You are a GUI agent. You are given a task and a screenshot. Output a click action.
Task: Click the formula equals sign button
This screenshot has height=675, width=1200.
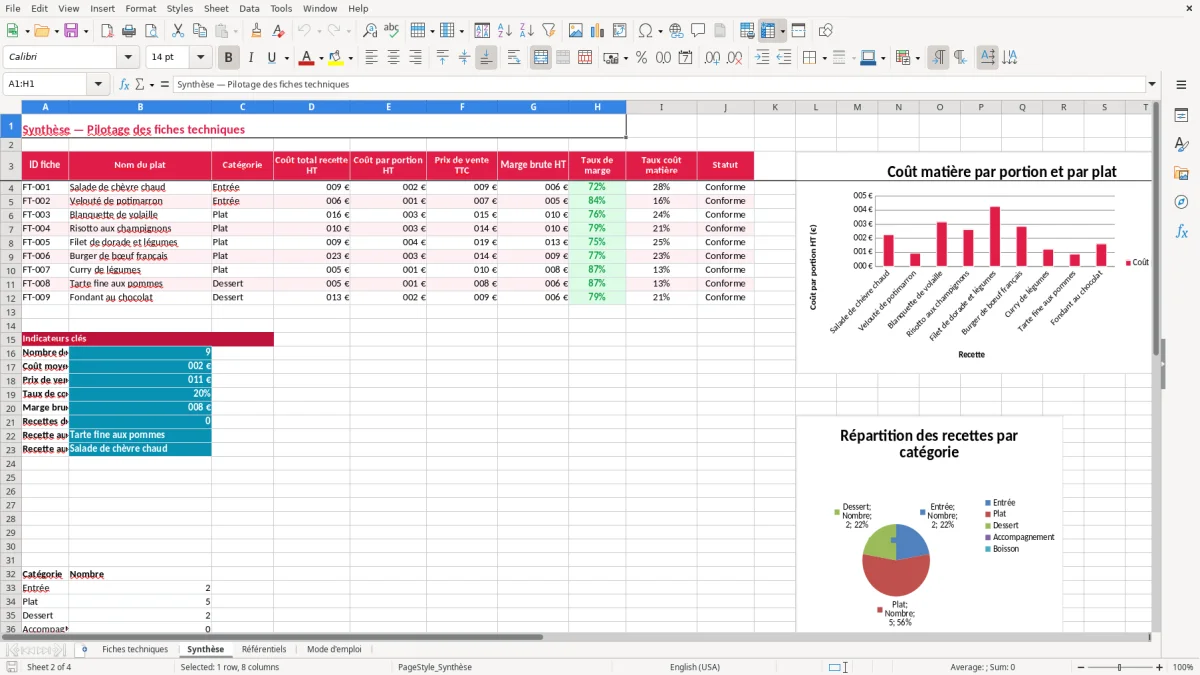[x=165, y=85]
